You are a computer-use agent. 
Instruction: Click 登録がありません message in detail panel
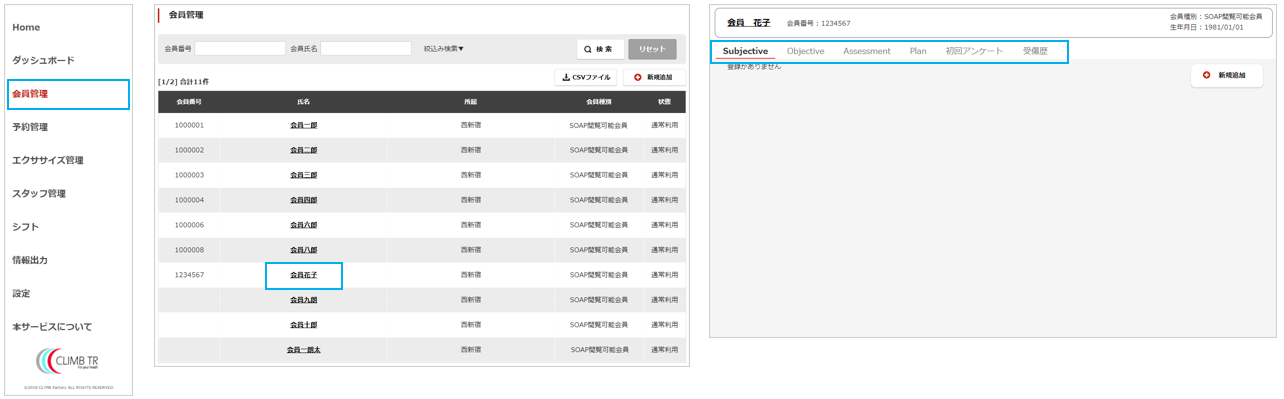[x=754, y=66]
